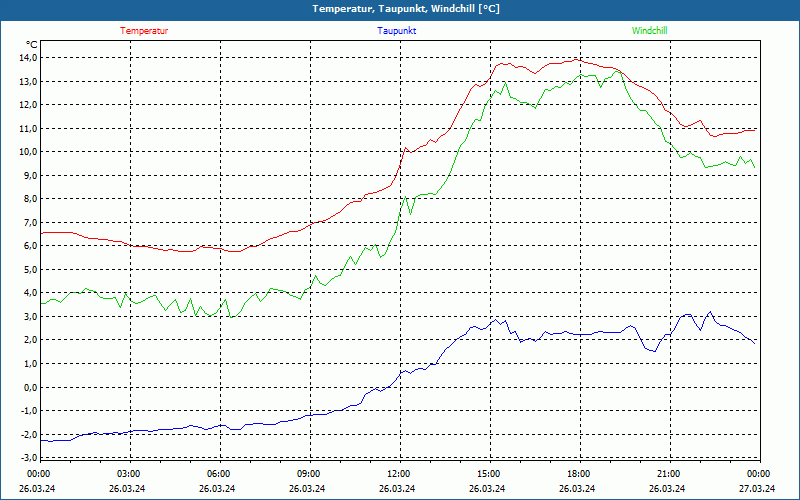
Task: Click the 13,0 y-axis value
Action: point(29,82)
